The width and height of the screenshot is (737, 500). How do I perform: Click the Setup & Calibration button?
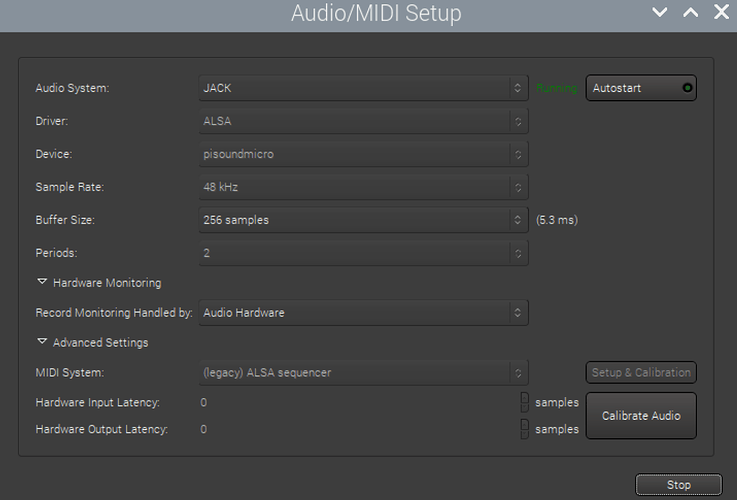(641, 373)
